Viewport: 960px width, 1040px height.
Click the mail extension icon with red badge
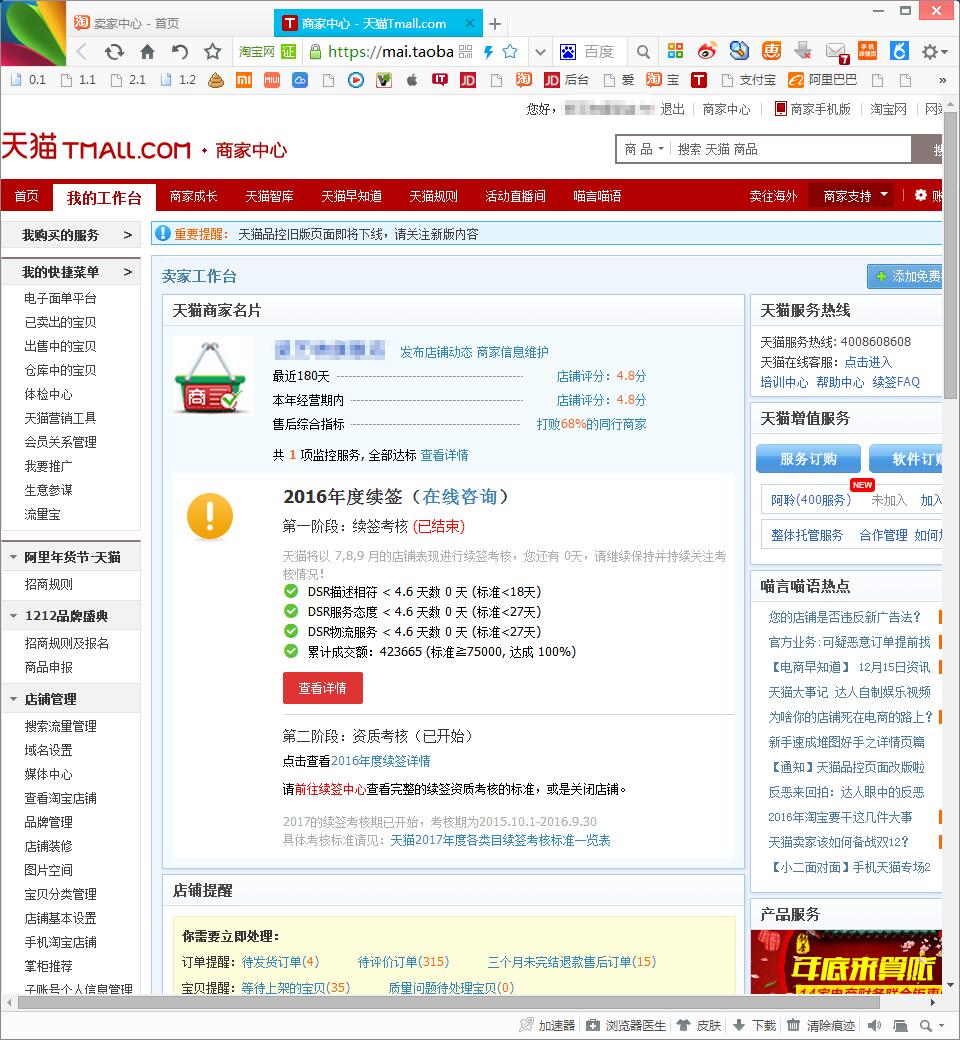coord(836,52)
